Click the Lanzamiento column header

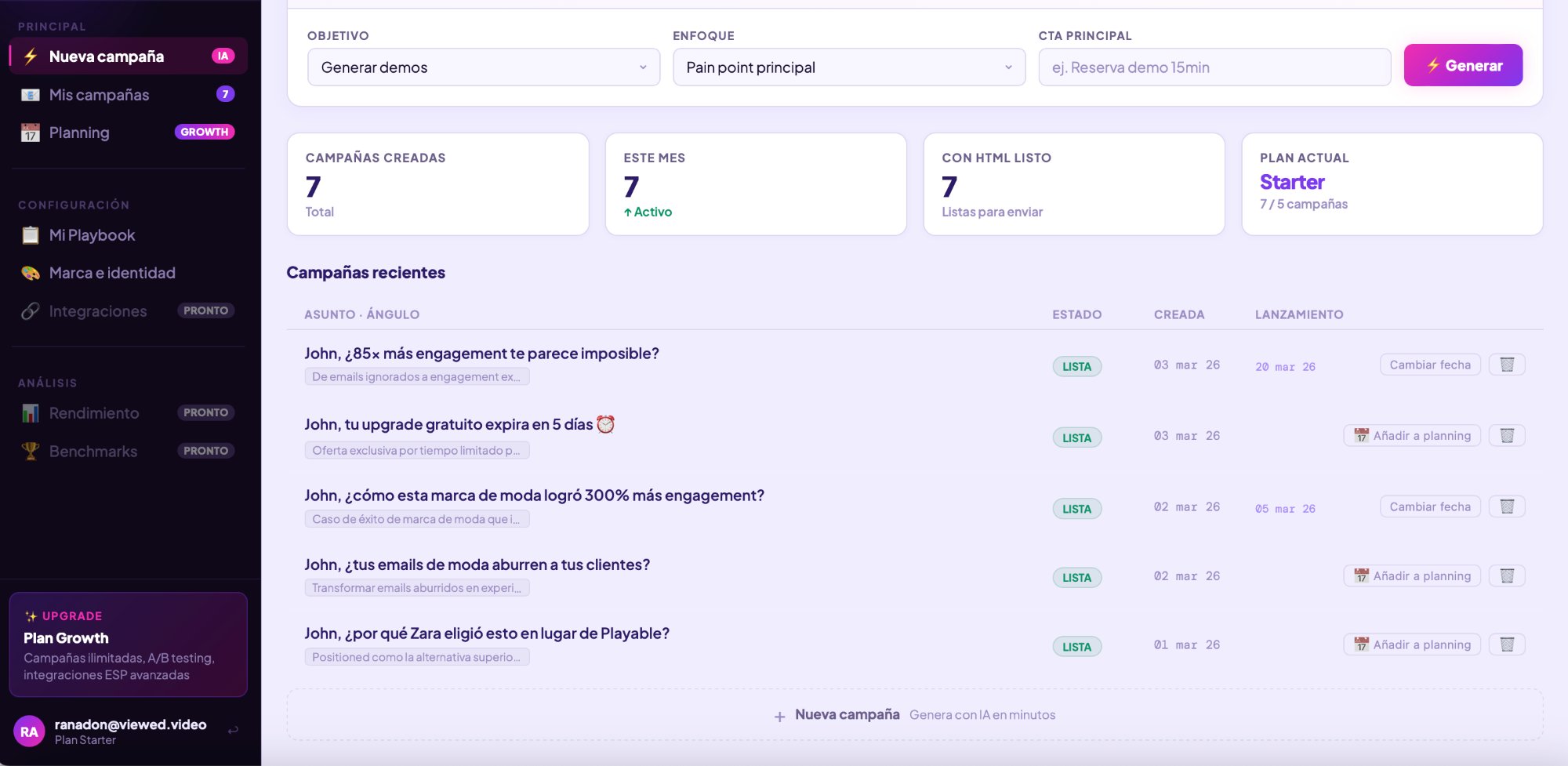click(1299, 314)
